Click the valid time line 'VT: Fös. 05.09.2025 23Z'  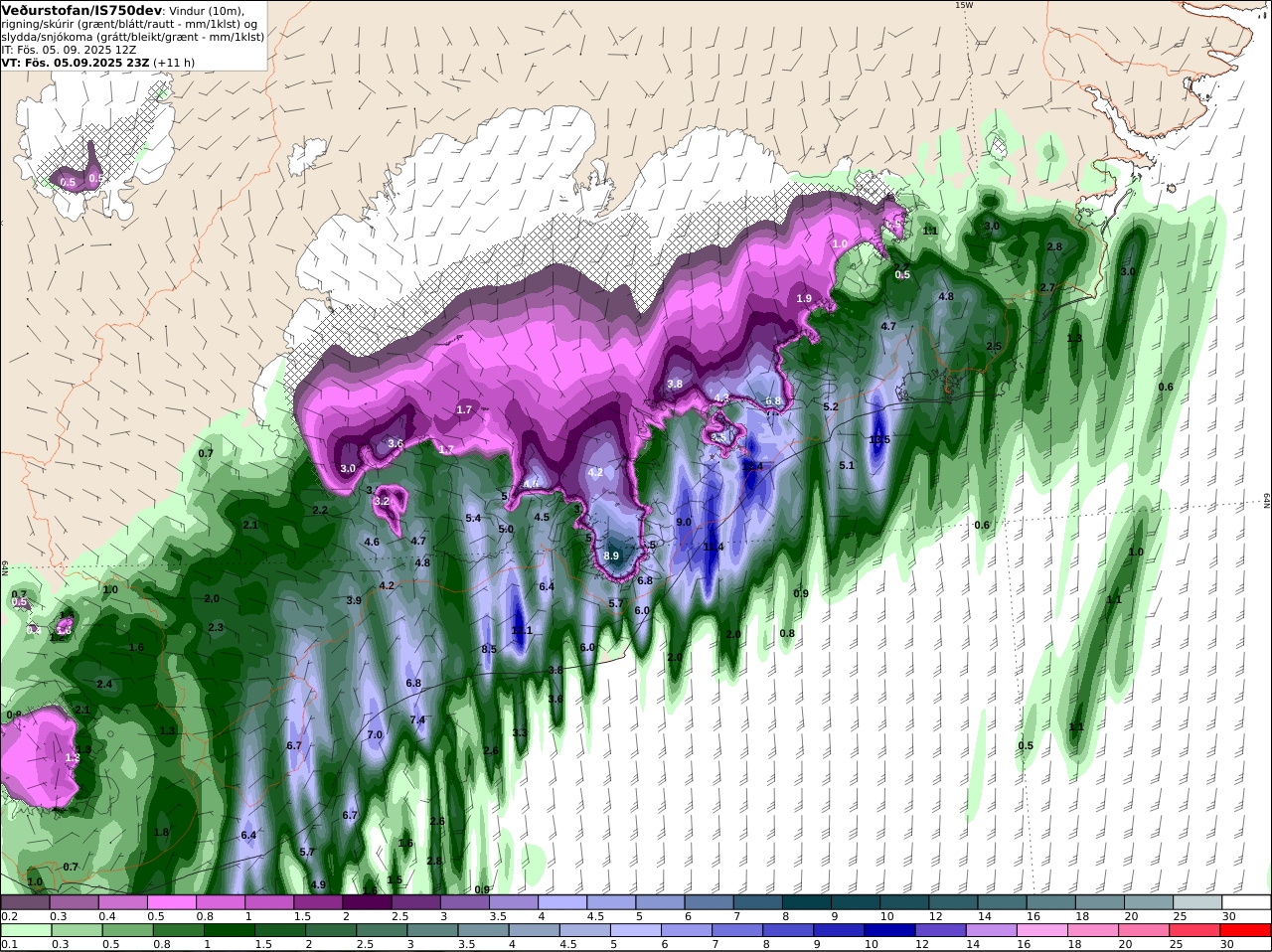click(77, 62)
